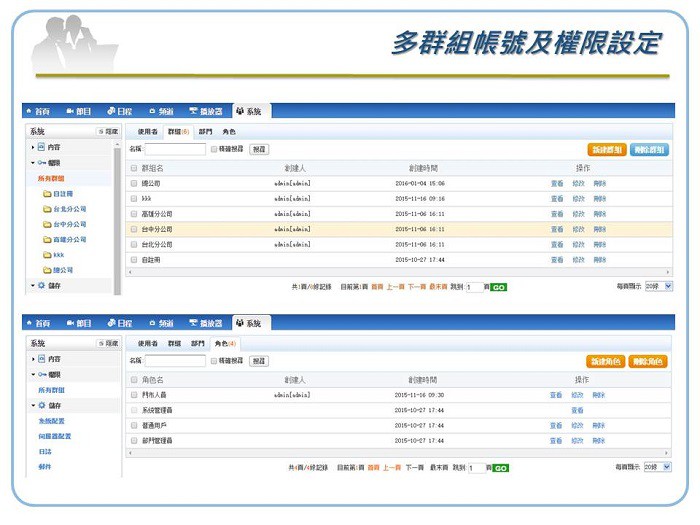Select the 台北分公司 folder icon
The height and width of the screenshot is (525, 700).
(47, 209)
